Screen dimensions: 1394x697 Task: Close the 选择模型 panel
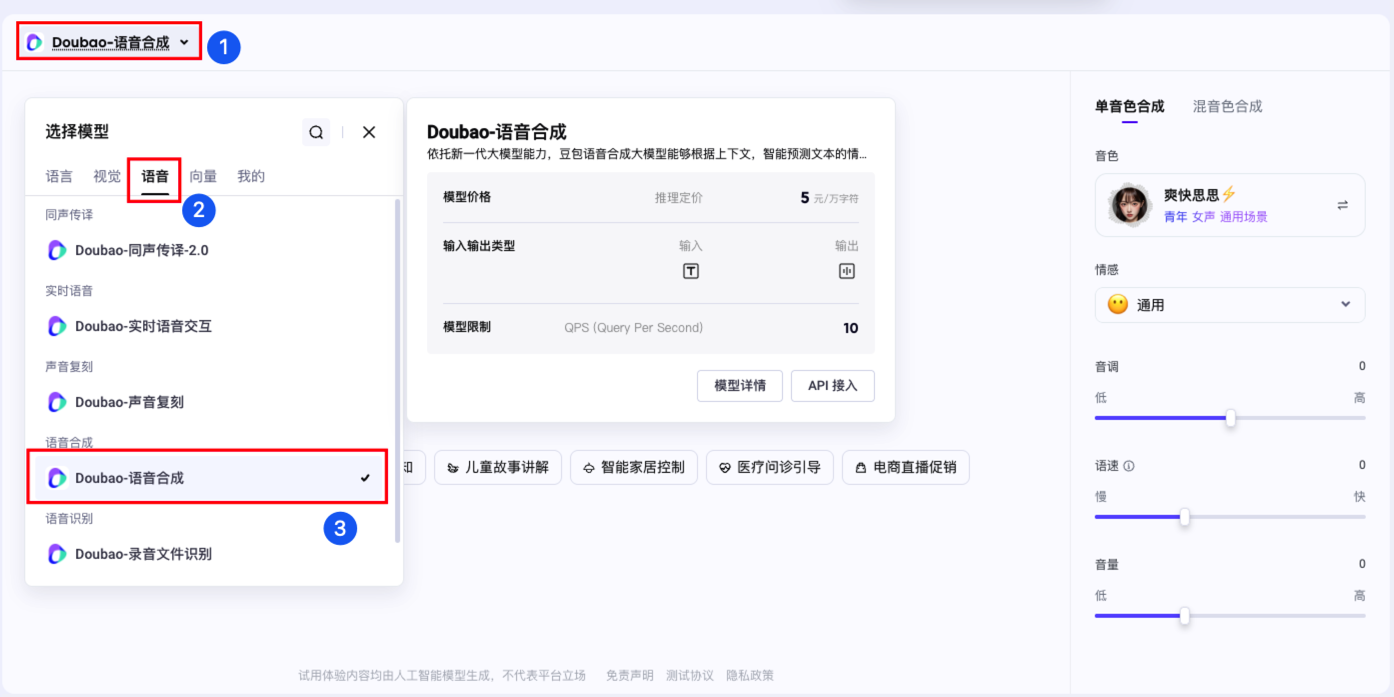coord(369,132)
